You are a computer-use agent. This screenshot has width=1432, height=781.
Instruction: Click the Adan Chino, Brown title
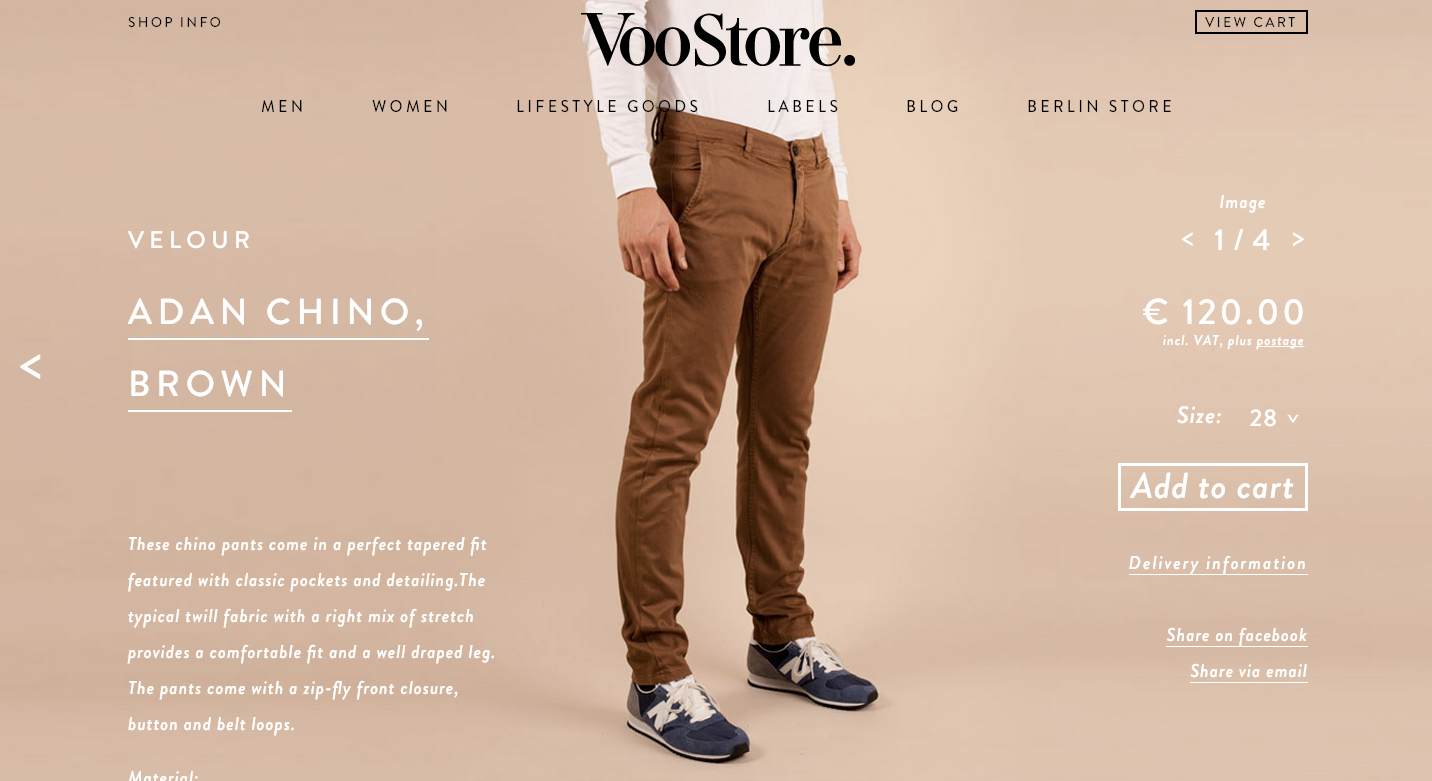[x=278, y=348]
